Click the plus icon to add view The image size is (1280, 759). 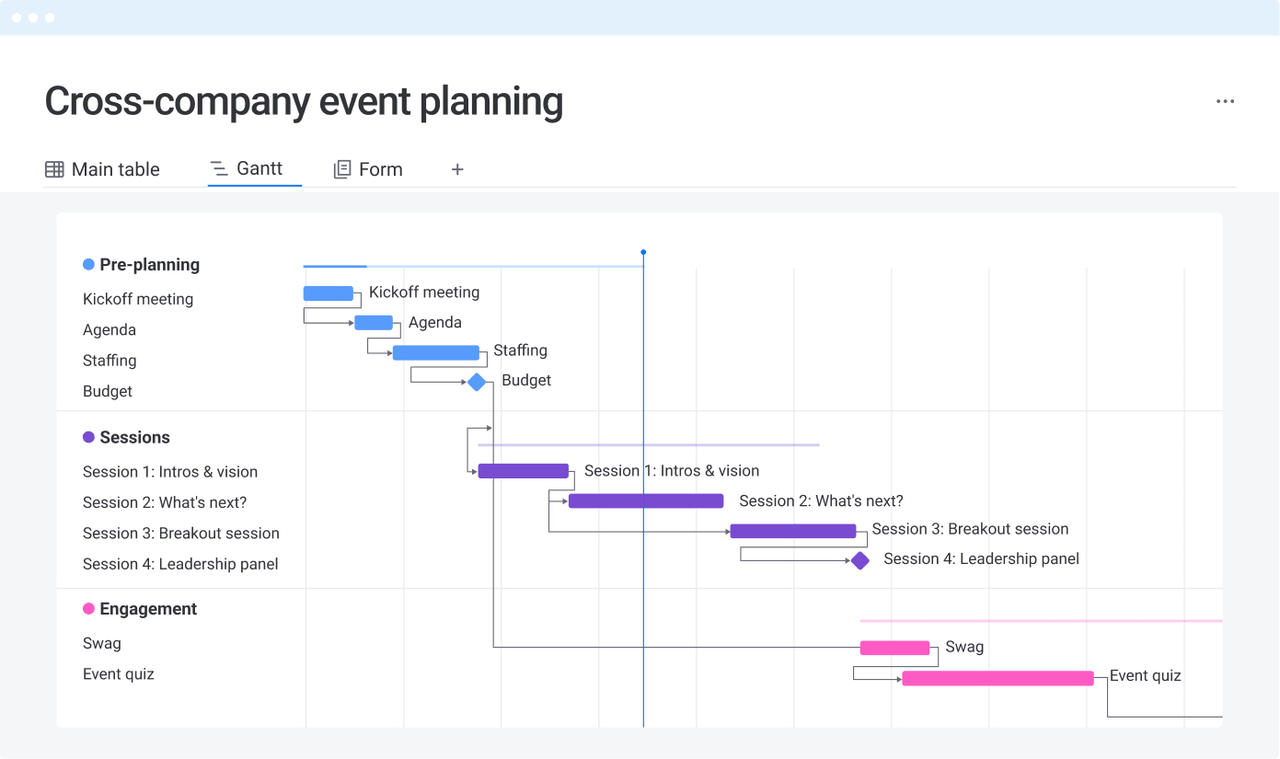(457, 170)
